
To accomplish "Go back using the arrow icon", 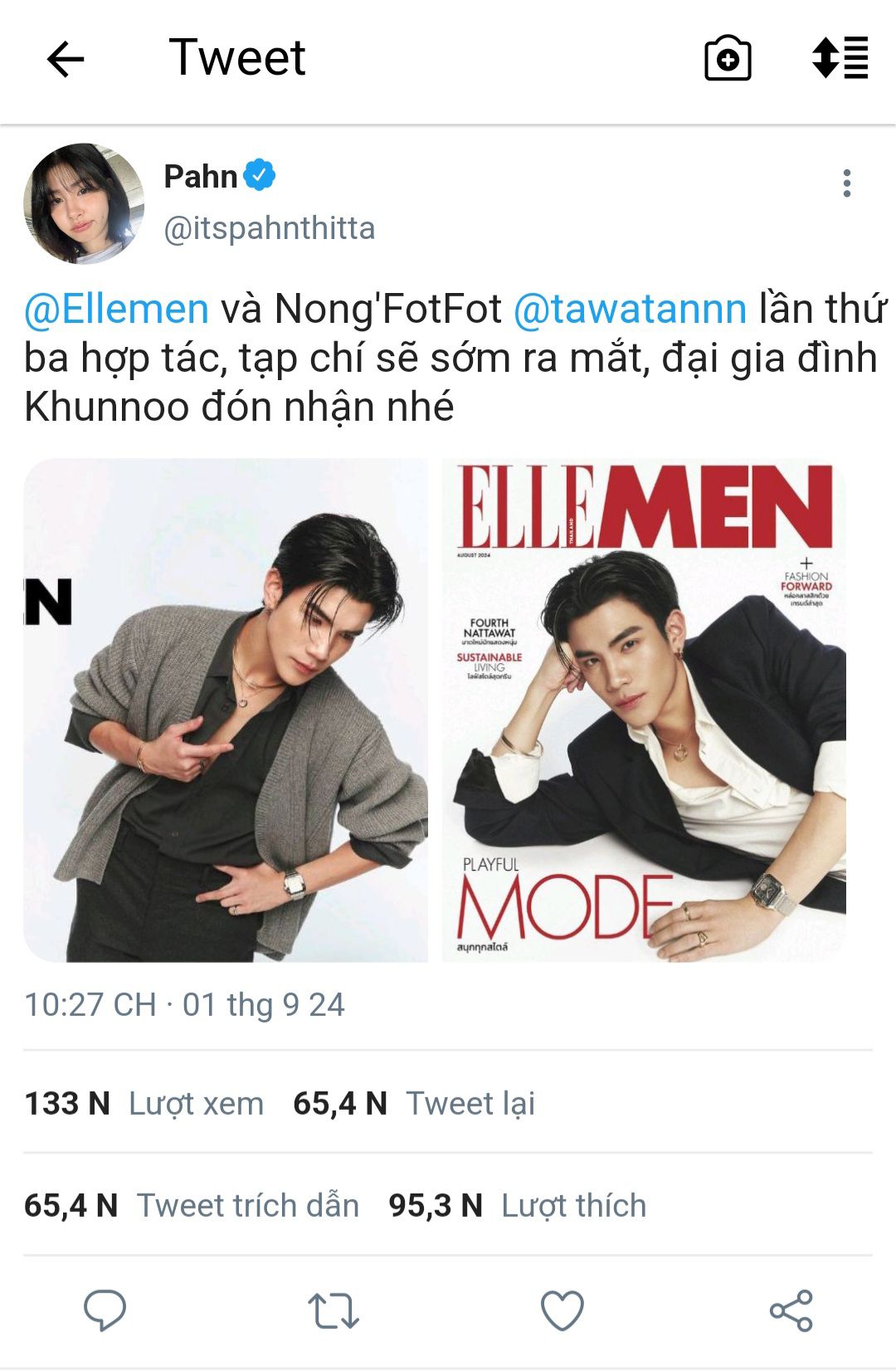I will point(66,60).
